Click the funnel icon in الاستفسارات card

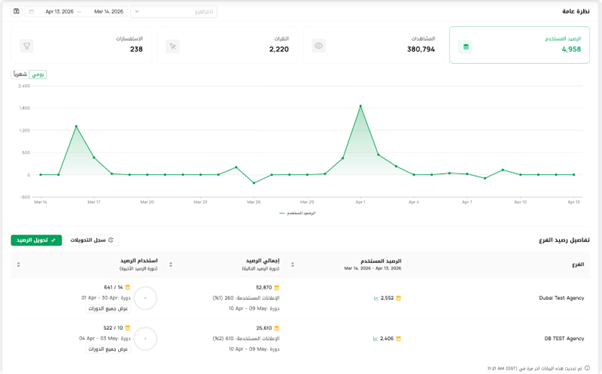(x=26, y=46)
